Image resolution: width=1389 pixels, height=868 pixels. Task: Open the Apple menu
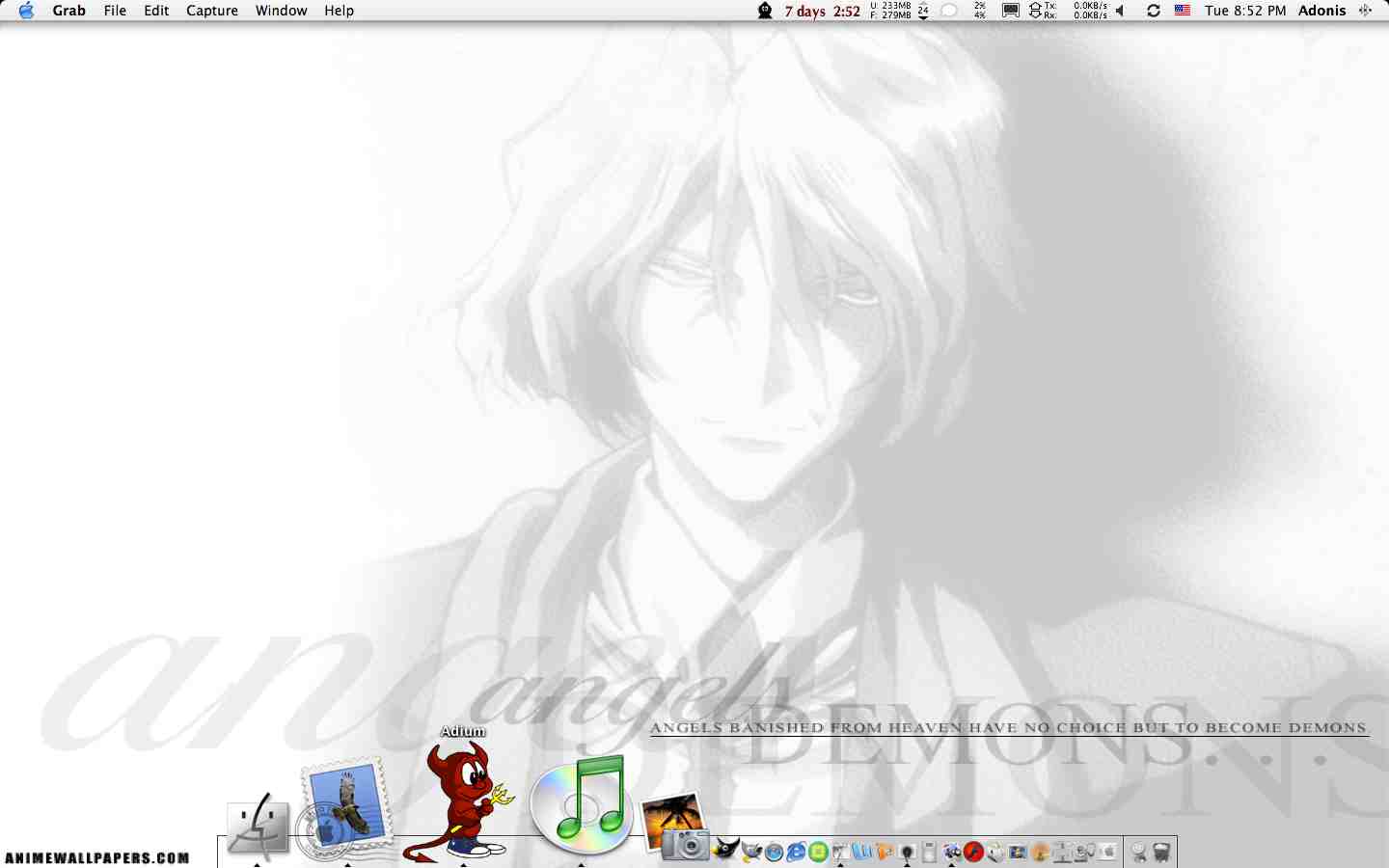26,11
